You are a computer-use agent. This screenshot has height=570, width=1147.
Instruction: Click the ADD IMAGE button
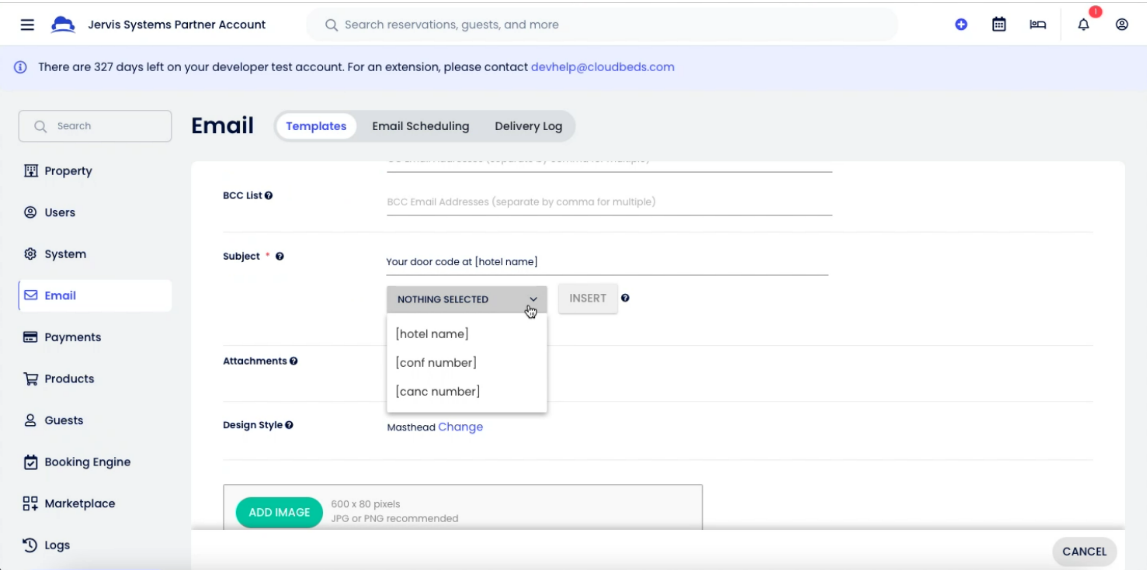coord(279,513)
